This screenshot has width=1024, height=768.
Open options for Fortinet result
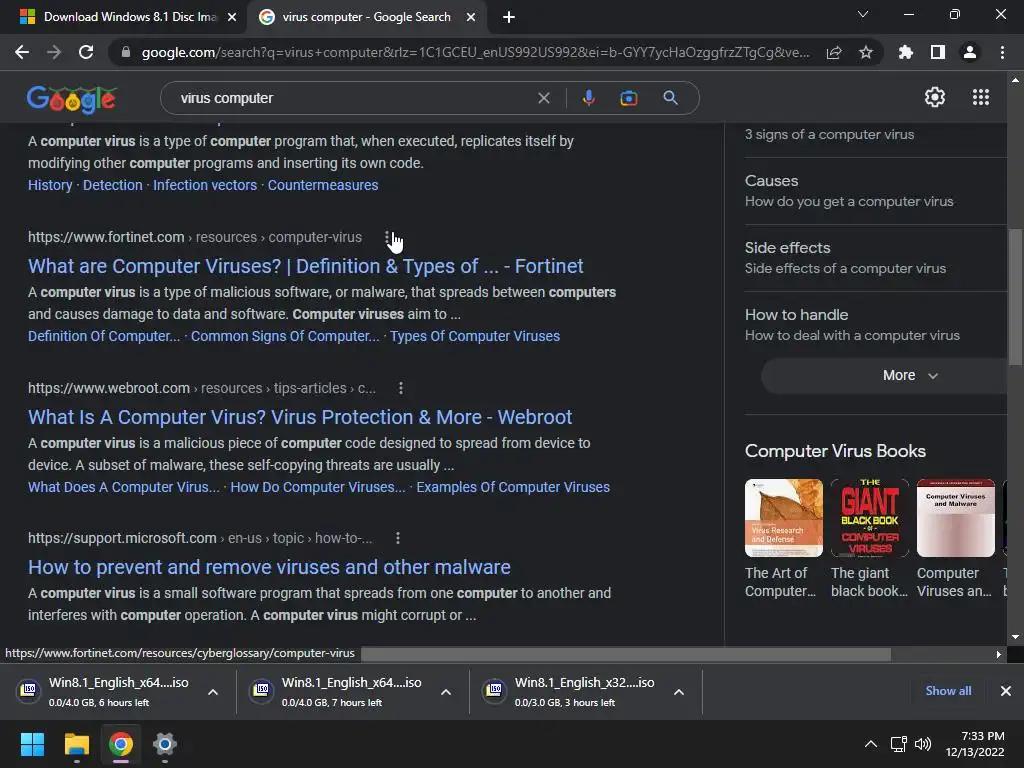[387, 237]
